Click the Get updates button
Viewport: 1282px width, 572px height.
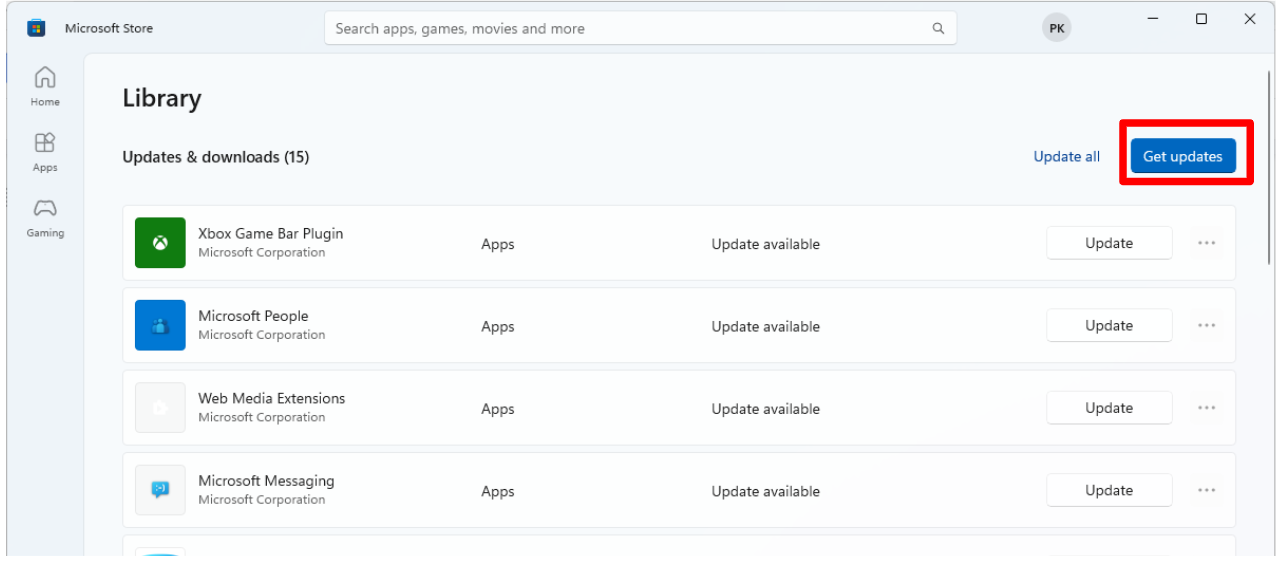1183,156
